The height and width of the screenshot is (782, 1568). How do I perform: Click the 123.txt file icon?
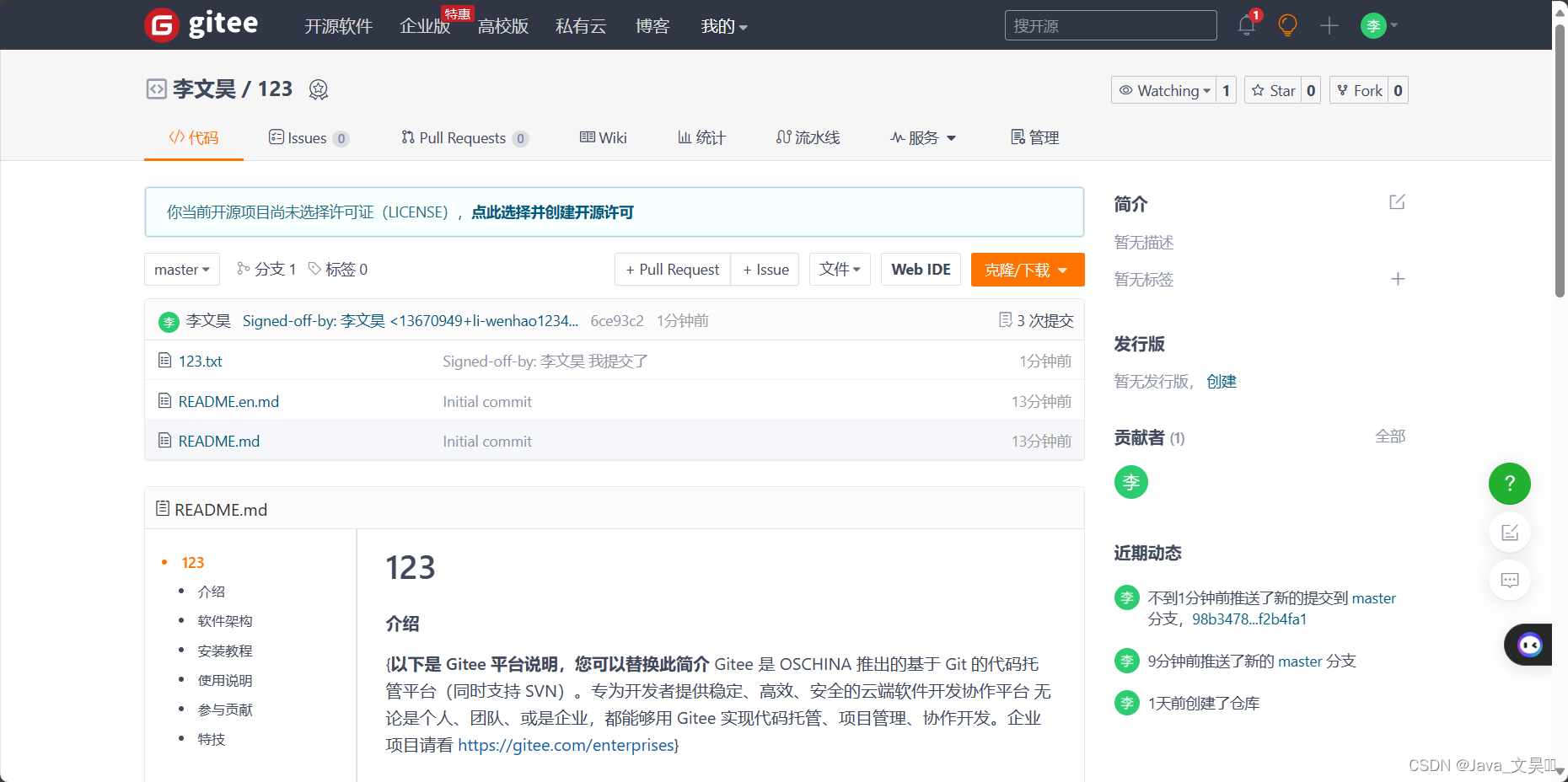(165, 361)
